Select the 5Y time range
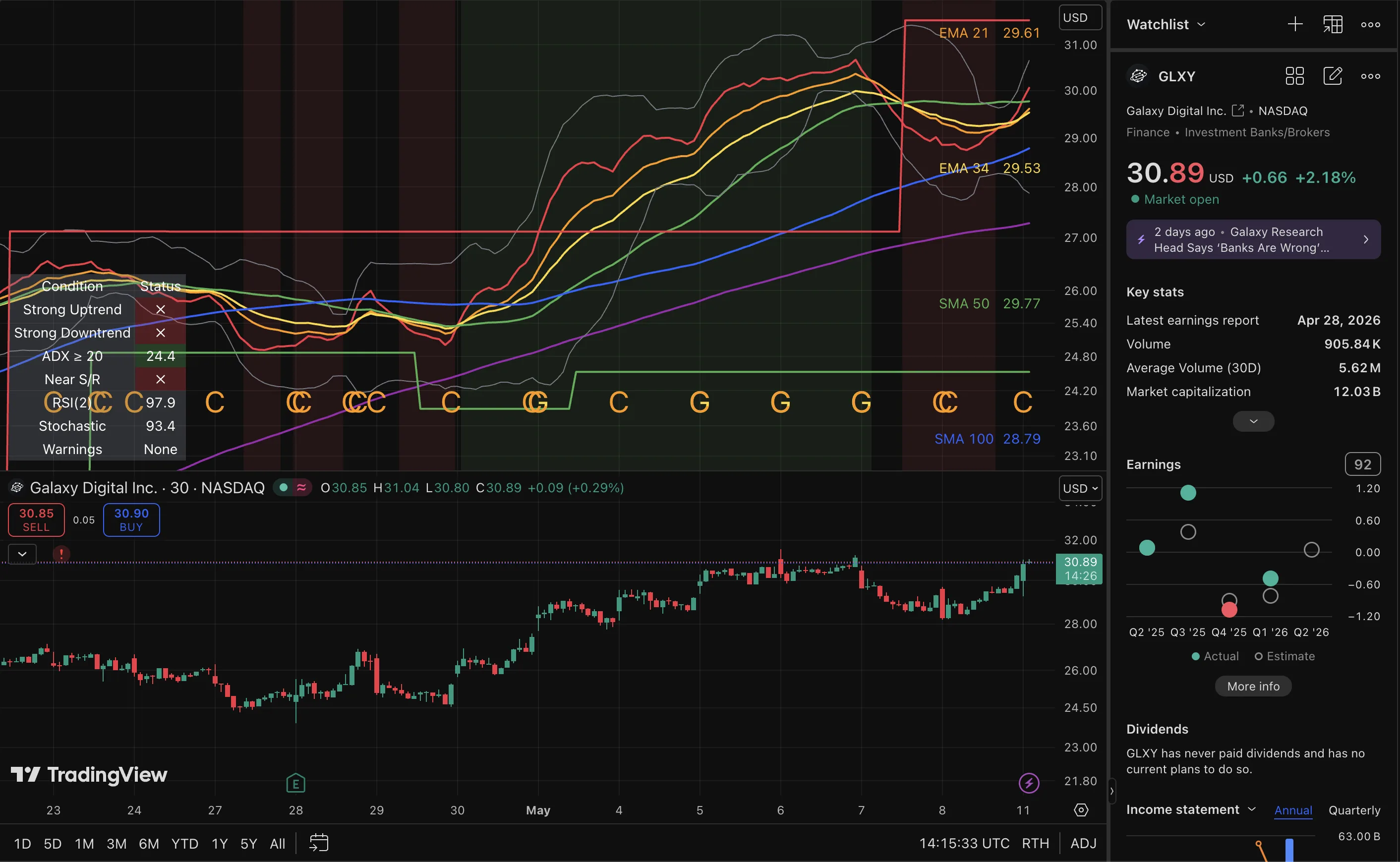The image size is (1400, 862). (248, 843)
